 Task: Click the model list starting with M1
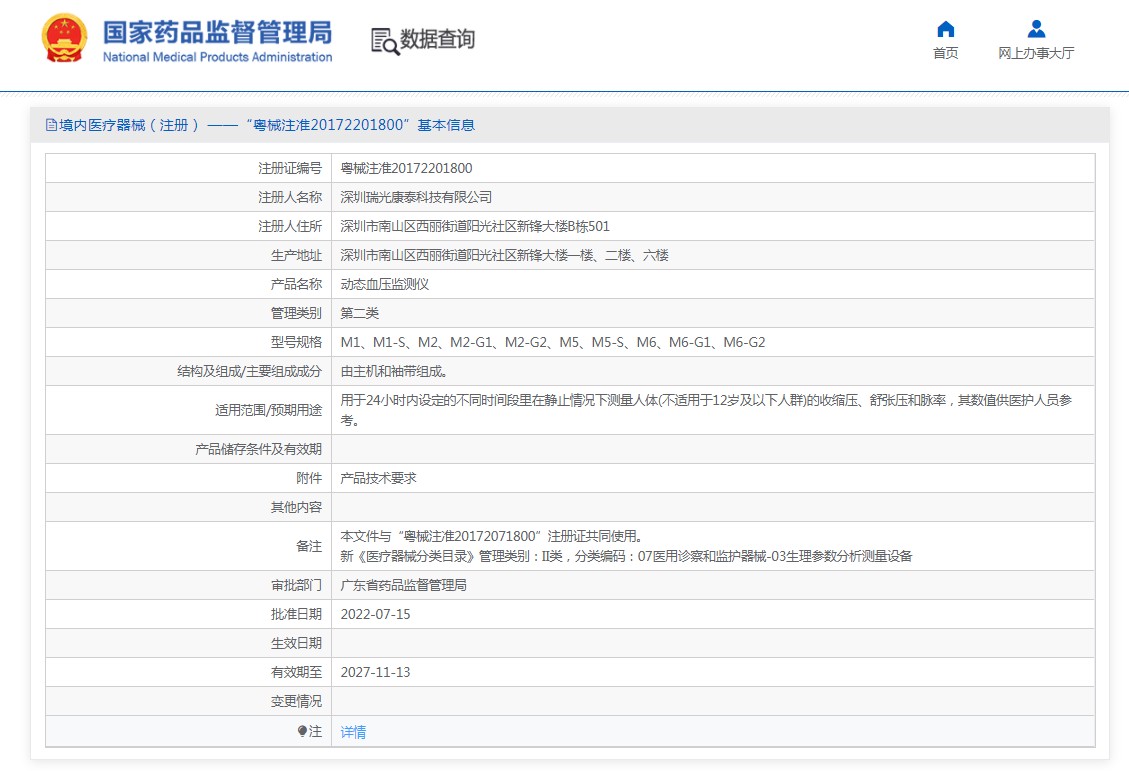552,342
